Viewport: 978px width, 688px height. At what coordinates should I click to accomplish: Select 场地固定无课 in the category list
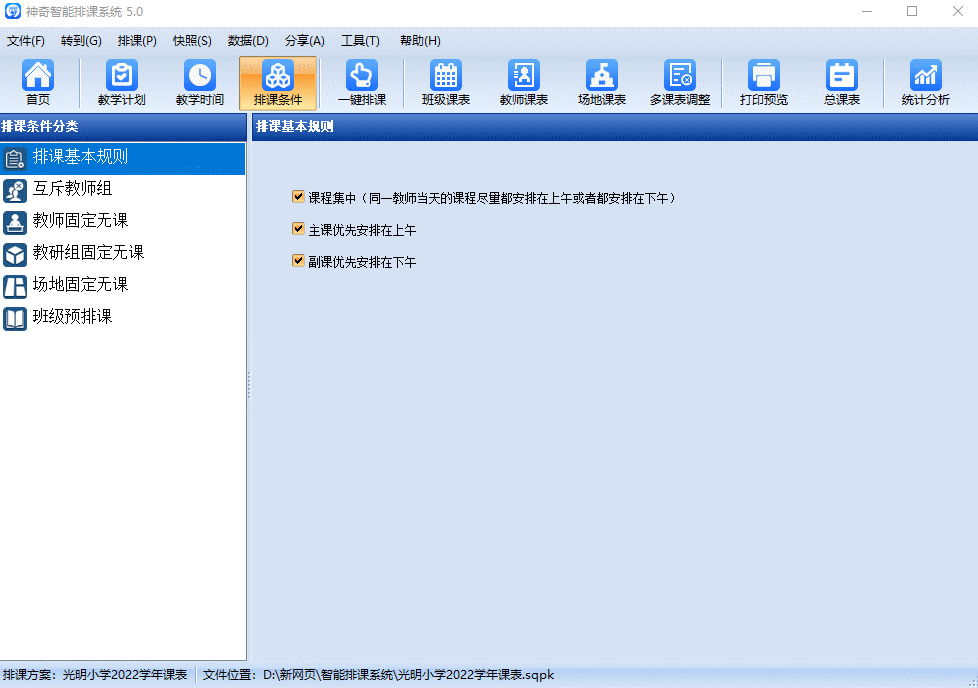(122, 286)
